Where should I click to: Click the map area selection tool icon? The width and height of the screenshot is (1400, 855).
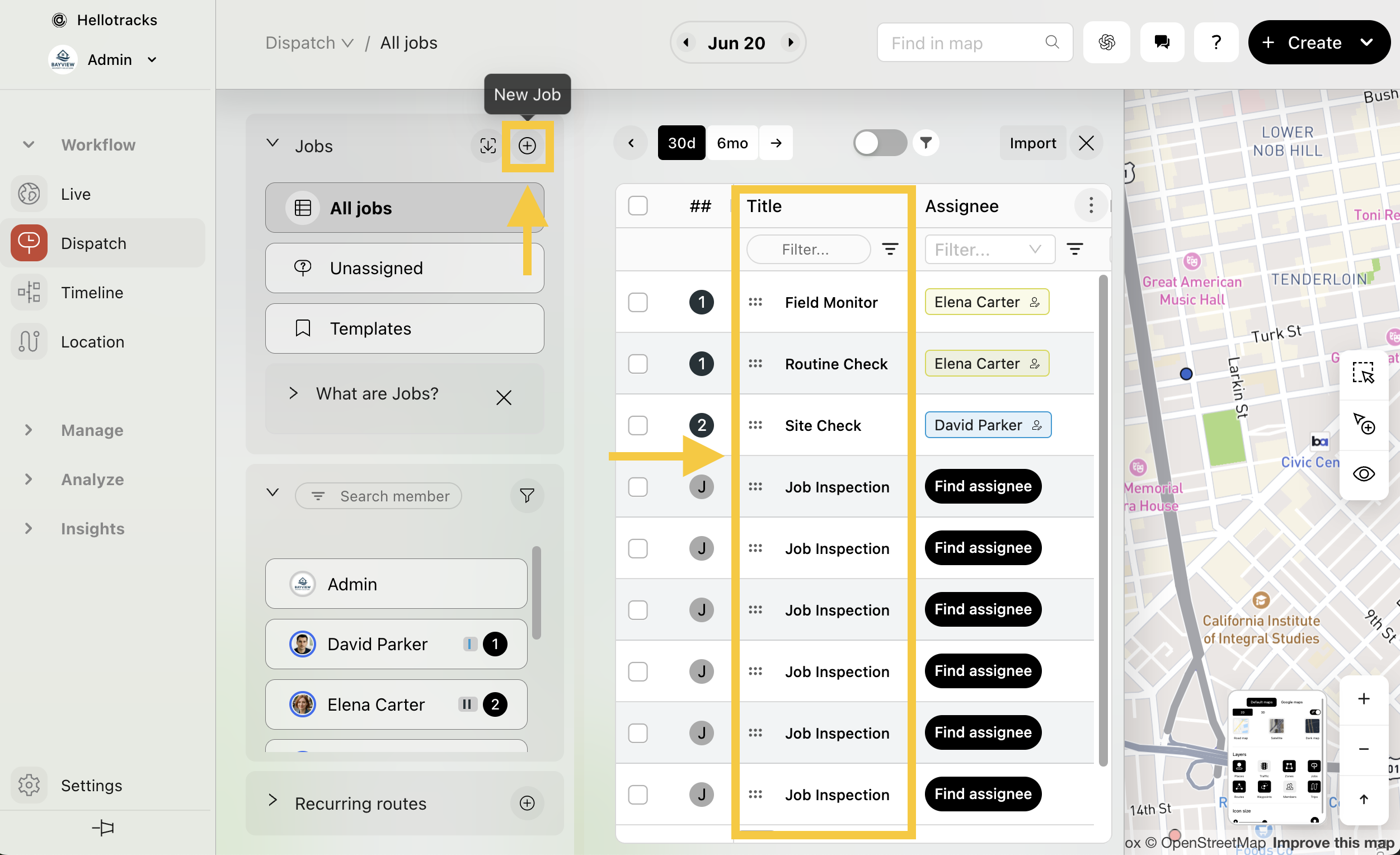(x=1363, y=373)
